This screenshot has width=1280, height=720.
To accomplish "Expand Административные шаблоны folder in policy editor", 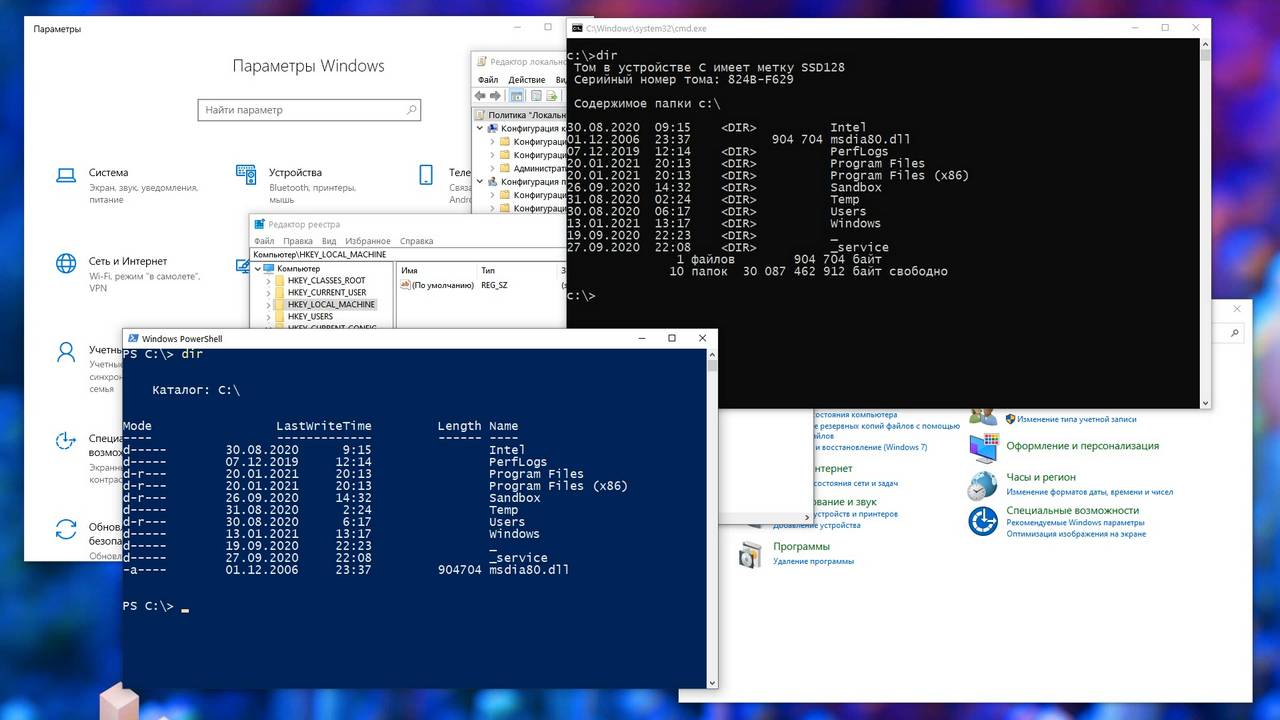I will [492, 168].
